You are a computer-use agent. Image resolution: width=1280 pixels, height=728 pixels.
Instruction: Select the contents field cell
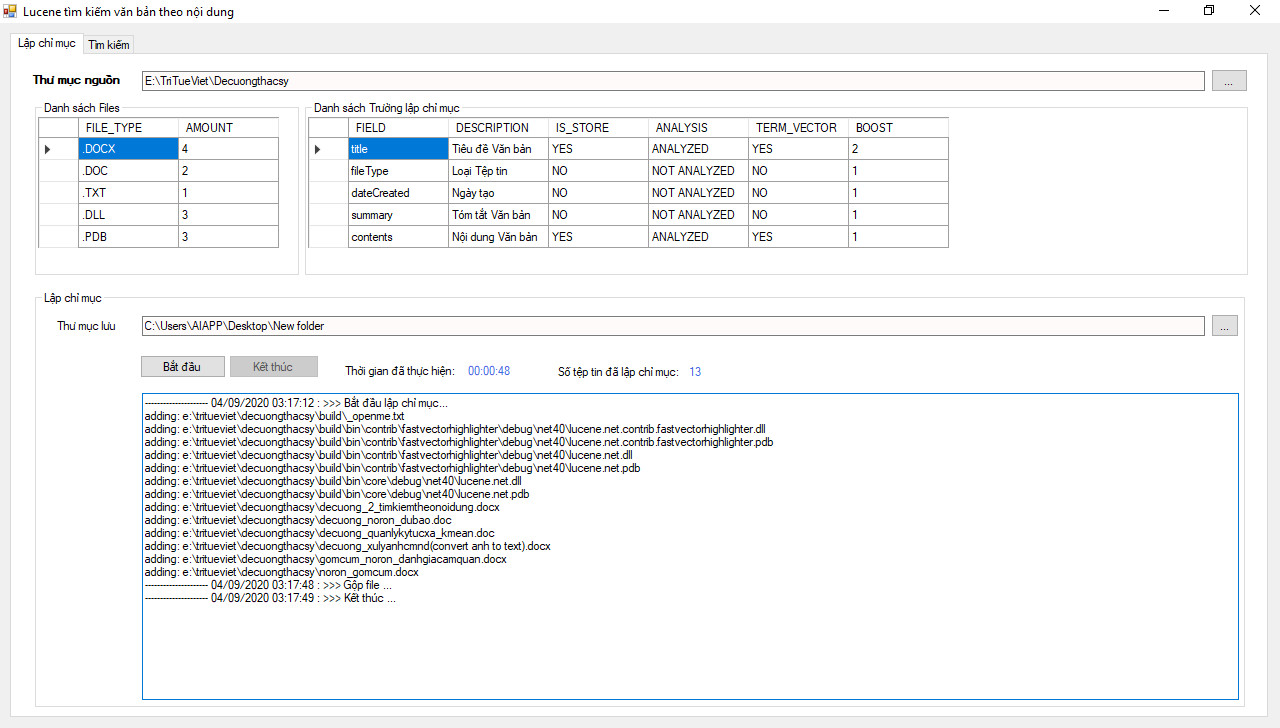click(x=399, y=237)
